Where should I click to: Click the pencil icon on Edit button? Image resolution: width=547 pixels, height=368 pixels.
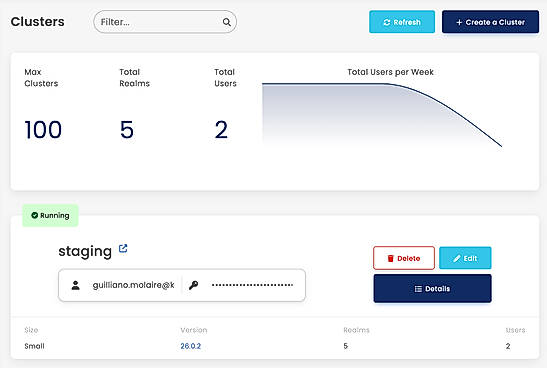point(457,258)
